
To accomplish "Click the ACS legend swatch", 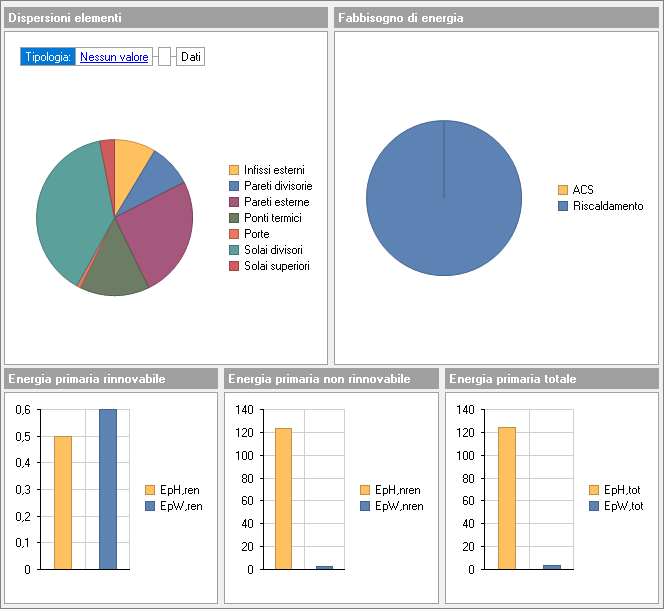I will point(563,190).
